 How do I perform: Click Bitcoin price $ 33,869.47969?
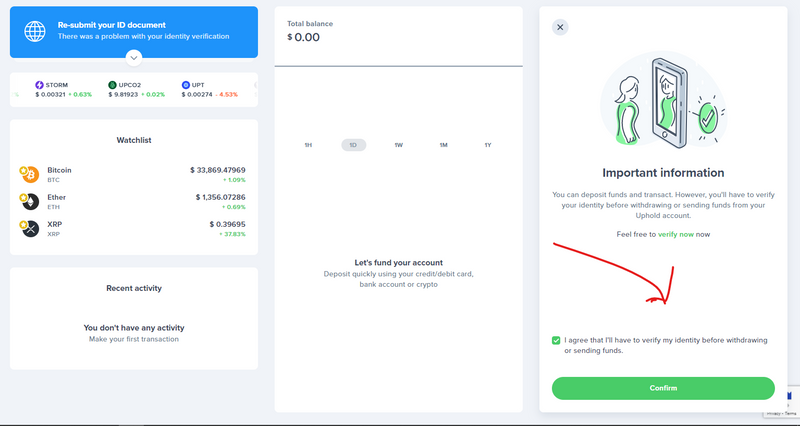pyautogui.click(x=218, y=170)
